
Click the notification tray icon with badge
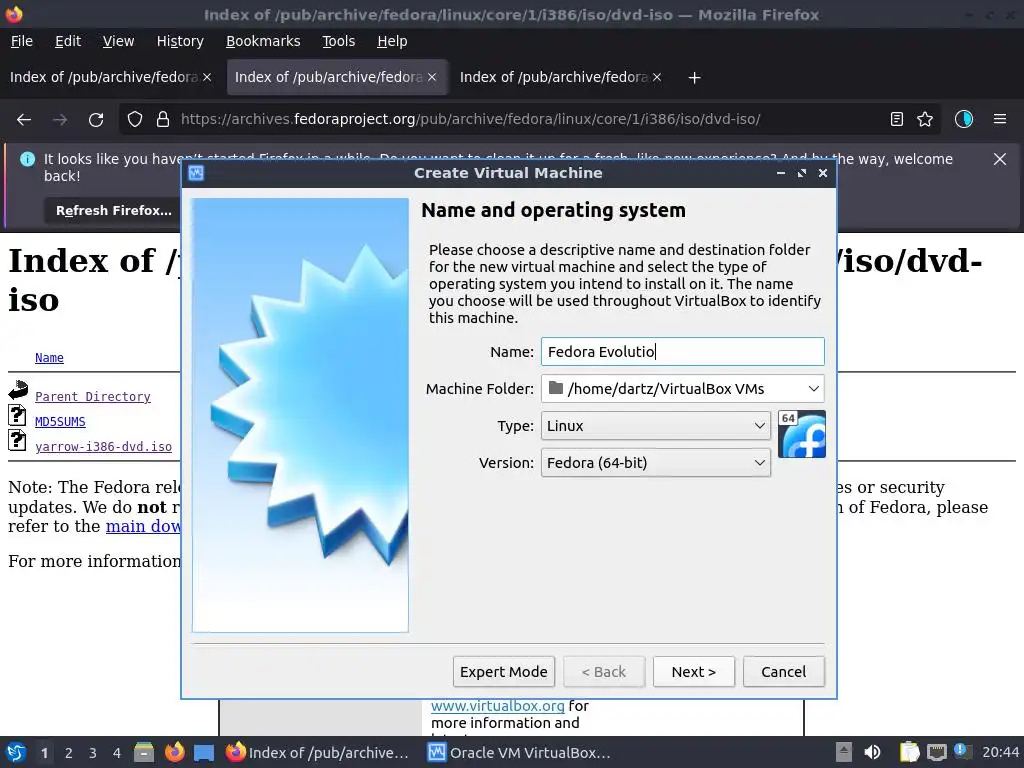coord(962,751)
